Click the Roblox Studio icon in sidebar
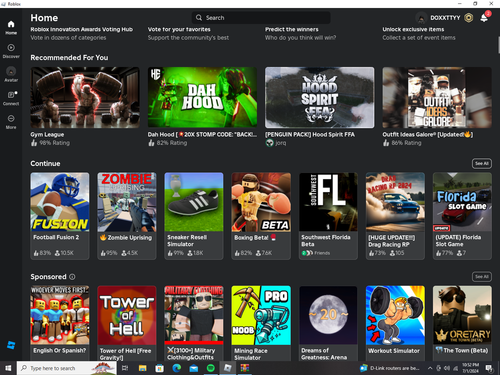The height and width of the screenshot is (375, 500). pos(11,345)
